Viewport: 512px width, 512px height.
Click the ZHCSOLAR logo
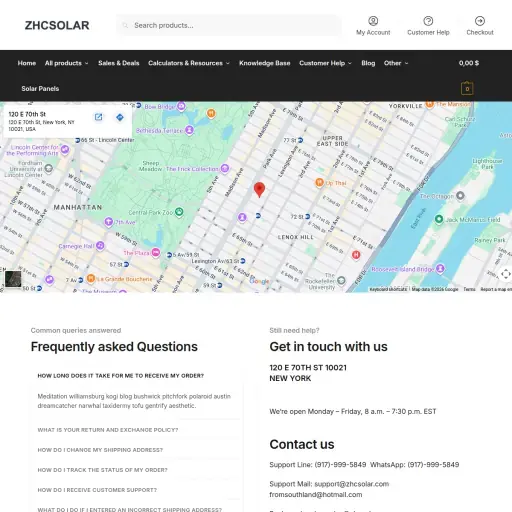coord(57,25)
